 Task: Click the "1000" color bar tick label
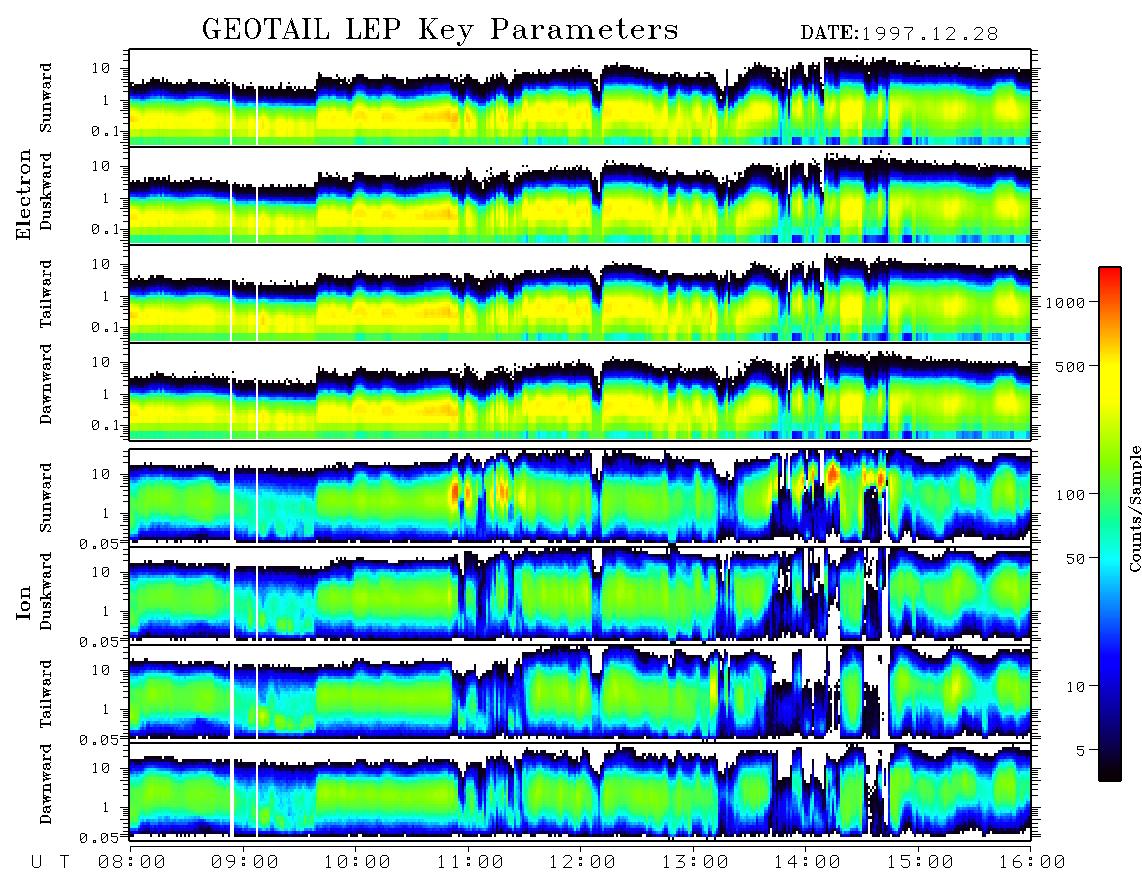pos(1065,302)
